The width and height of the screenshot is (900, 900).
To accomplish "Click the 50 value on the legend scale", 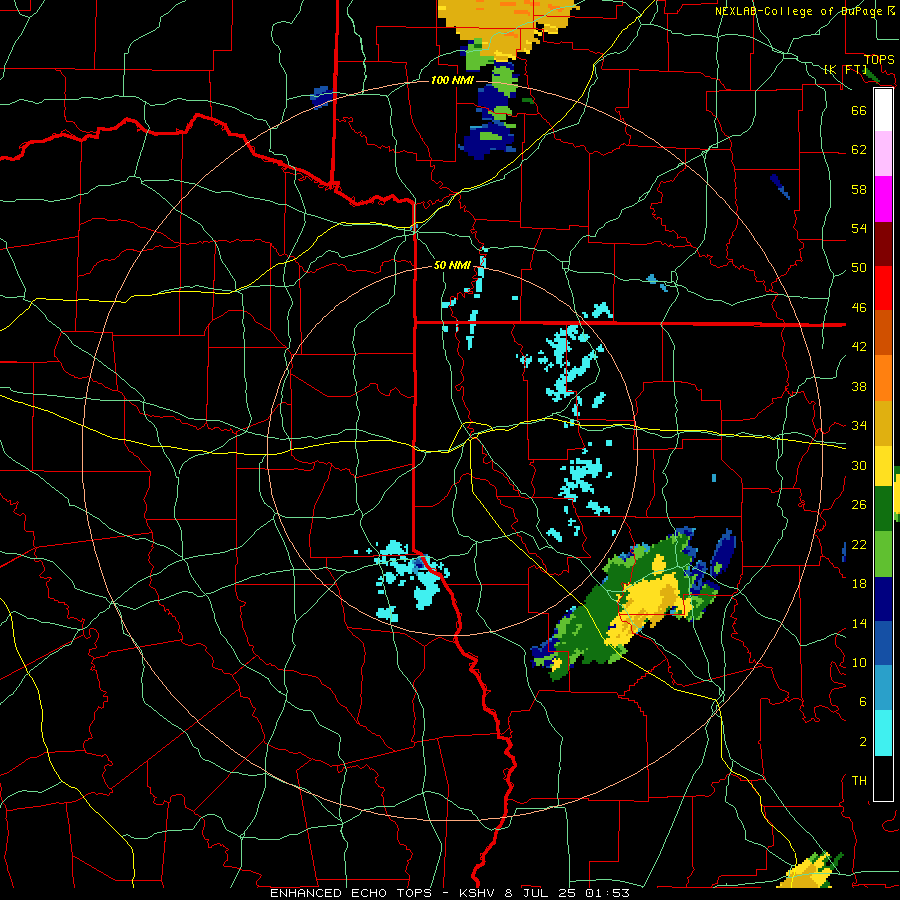I will tap(859, 268).
